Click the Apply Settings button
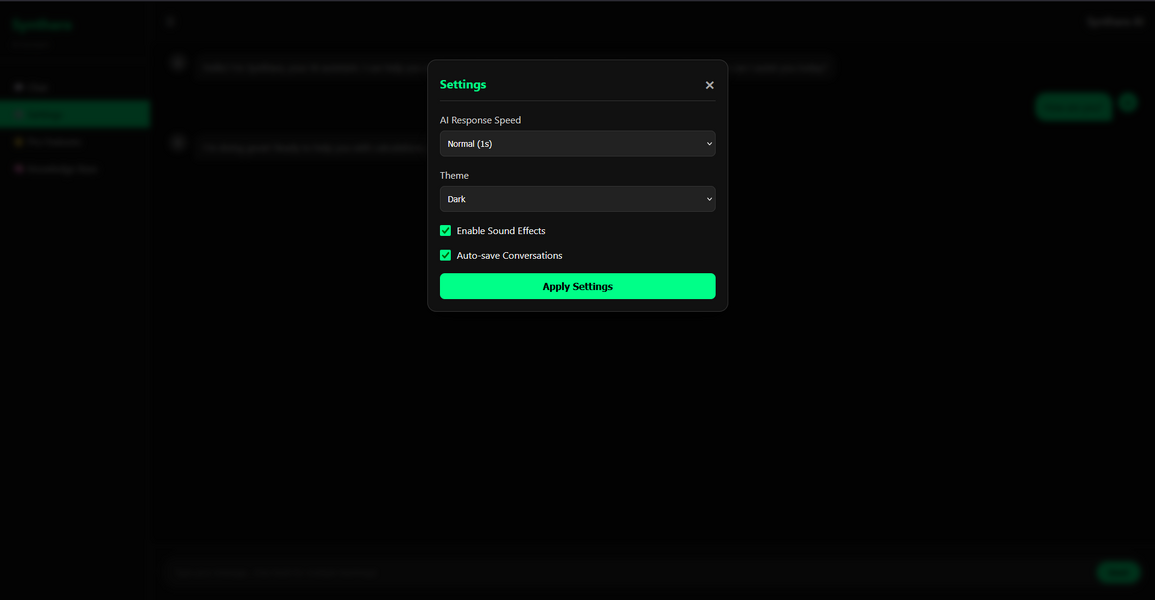1155x600 pixels. (x=578, y=286)
